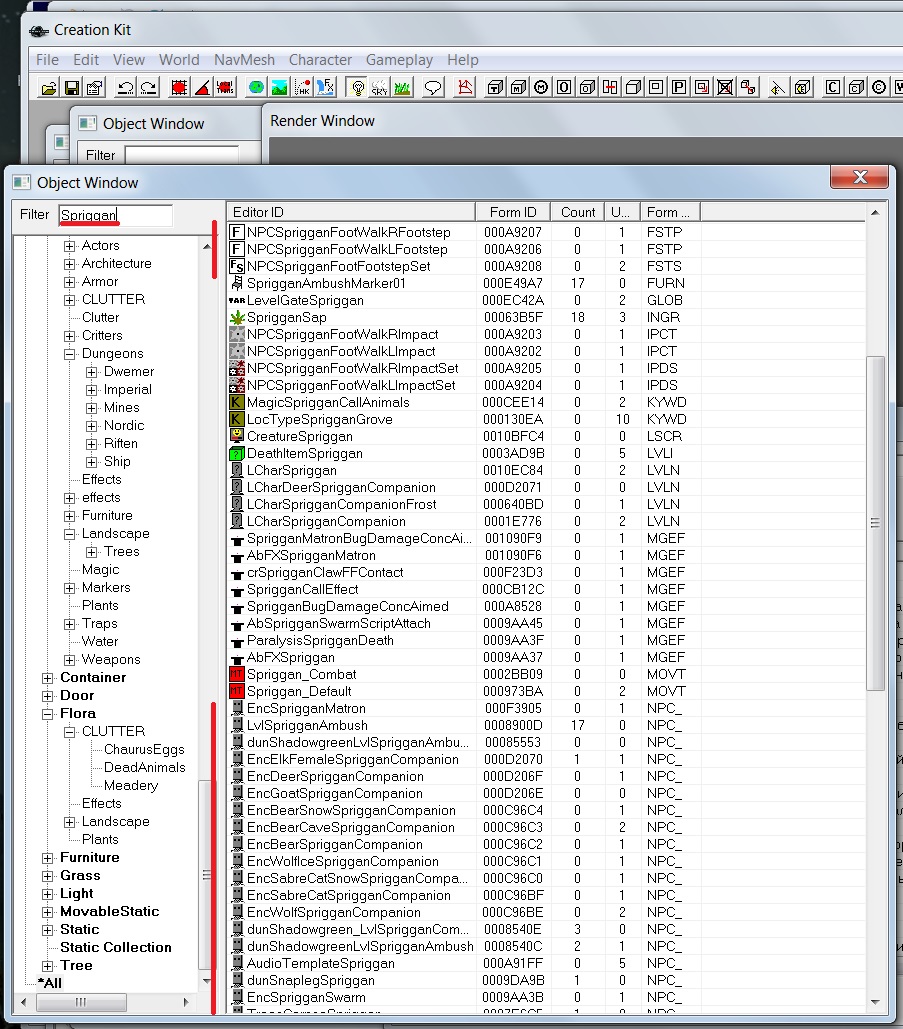The image size is (903, 1029).
Task: Click the speaker cube sound icon
Action: 802,87
